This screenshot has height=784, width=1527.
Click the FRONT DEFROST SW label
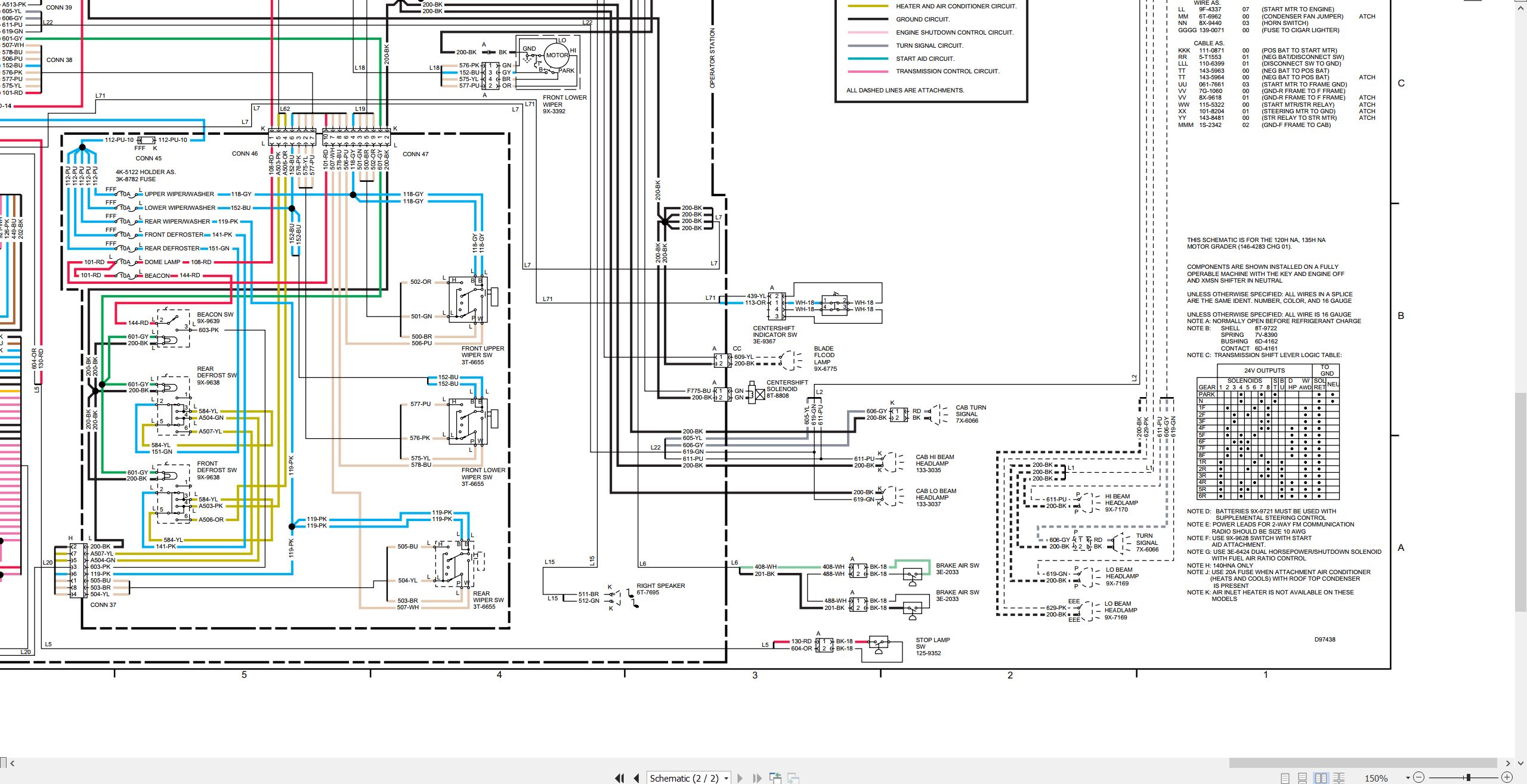[217, 470]
